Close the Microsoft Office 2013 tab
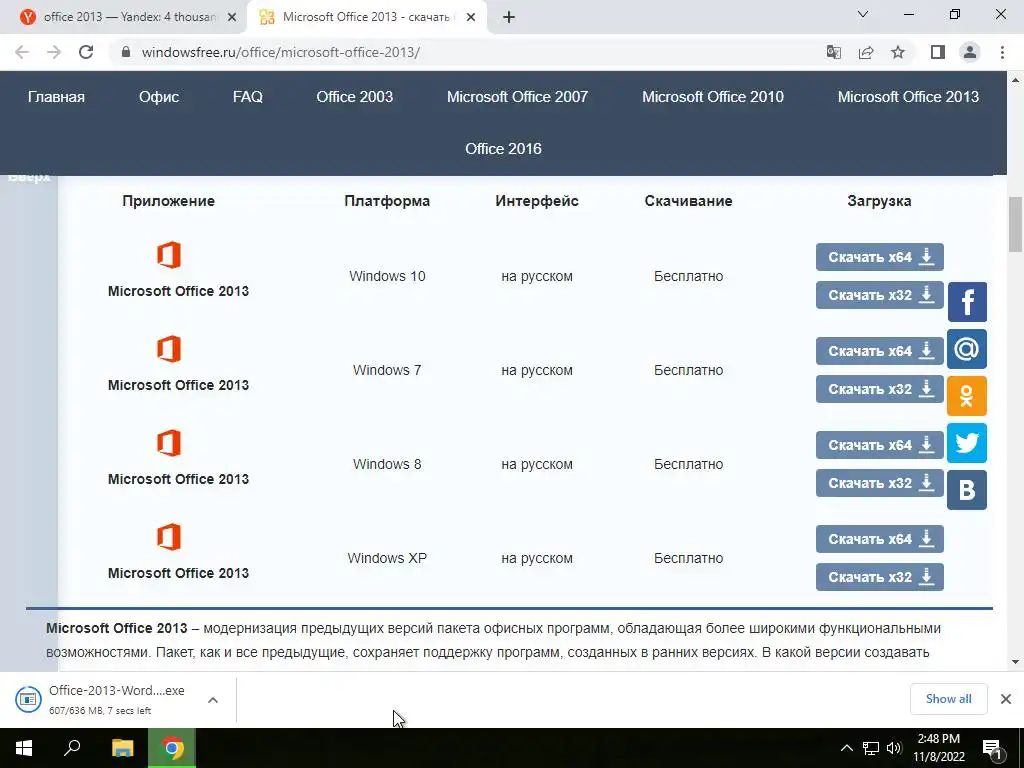The image size is (1024, 768). [x=471, y=18]
